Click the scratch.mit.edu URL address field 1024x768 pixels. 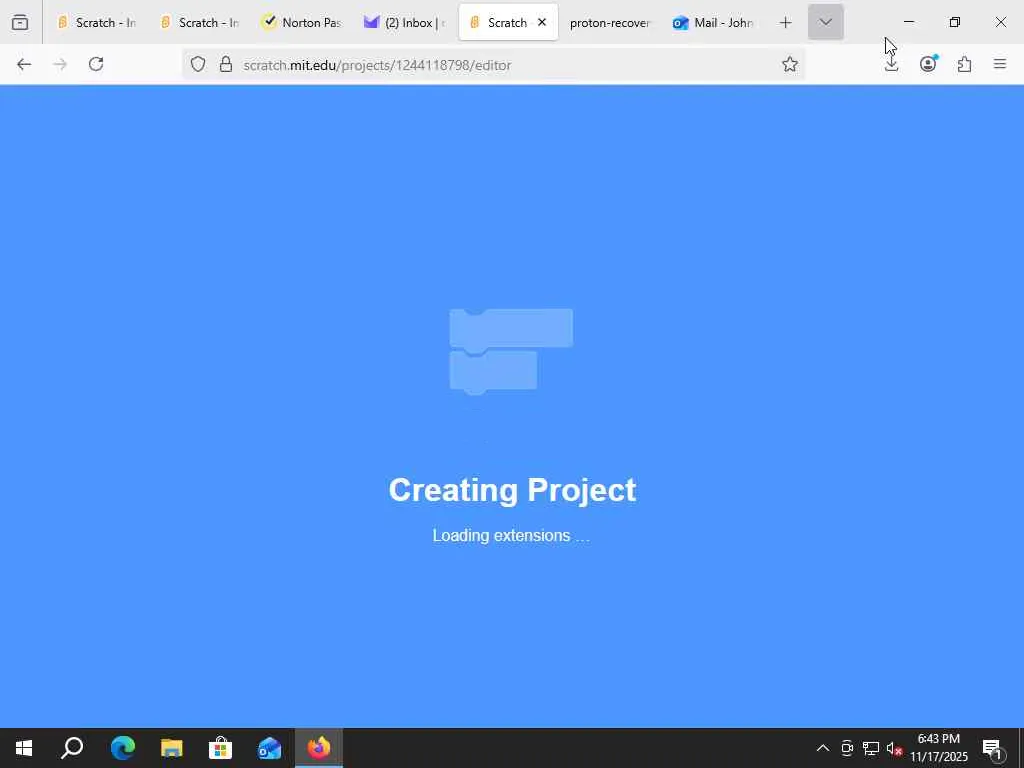point(494,64)
